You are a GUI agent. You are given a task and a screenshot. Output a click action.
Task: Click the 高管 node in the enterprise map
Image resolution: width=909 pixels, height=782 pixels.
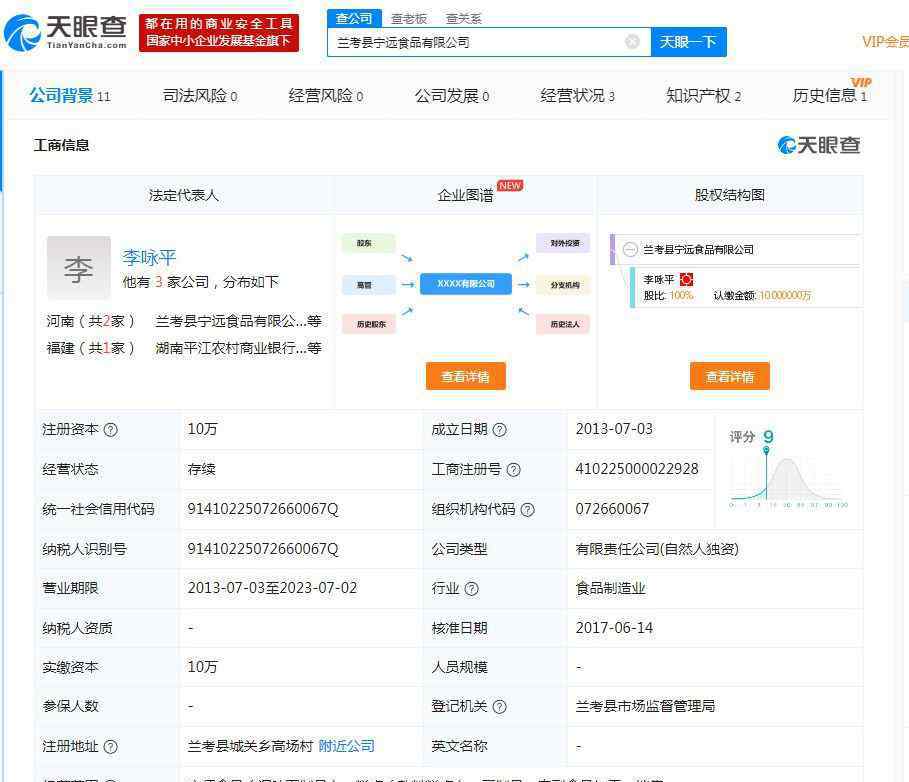(369, 285)
